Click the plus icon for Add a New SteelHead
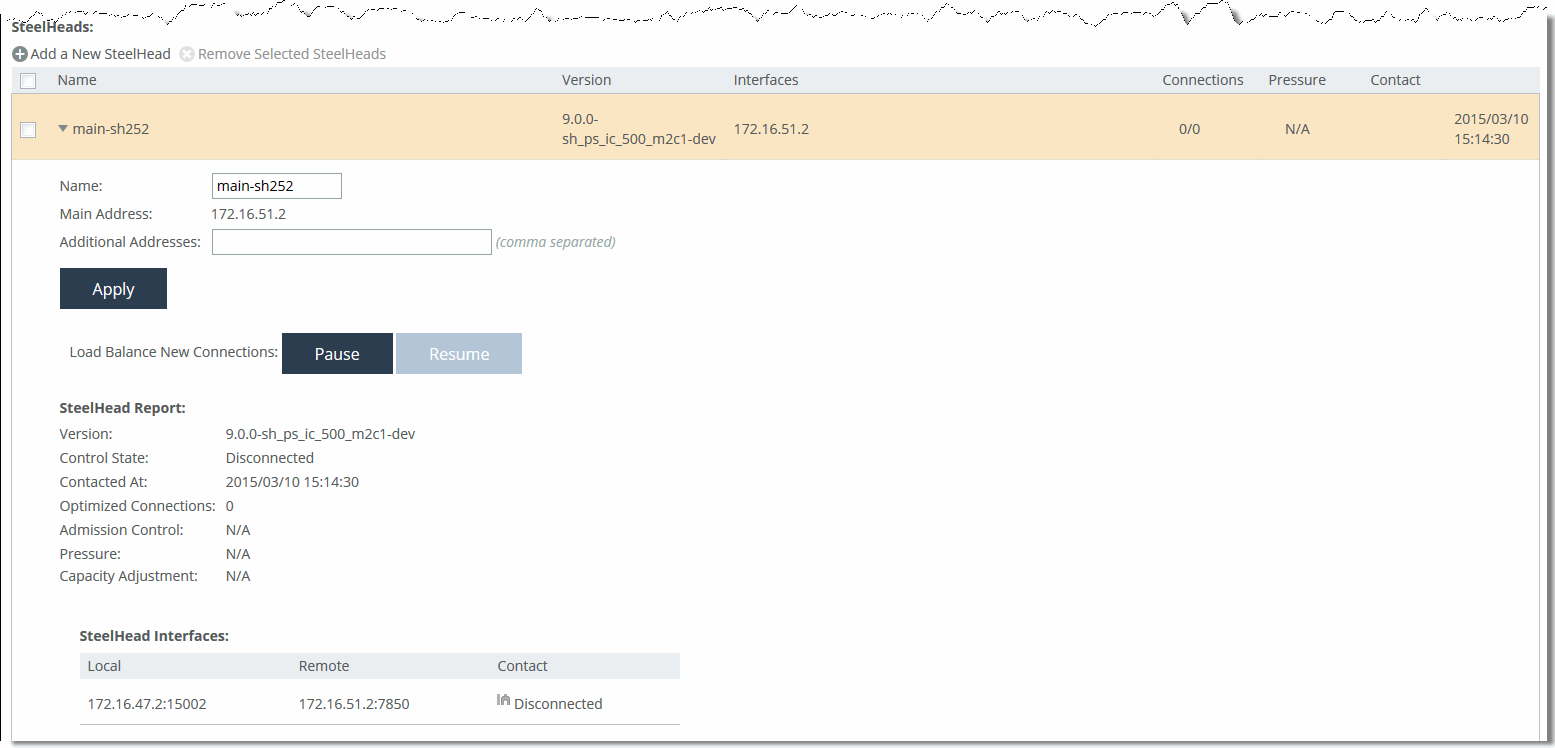1555x748 pixels. pyautogui.click(x=20, y=54)
